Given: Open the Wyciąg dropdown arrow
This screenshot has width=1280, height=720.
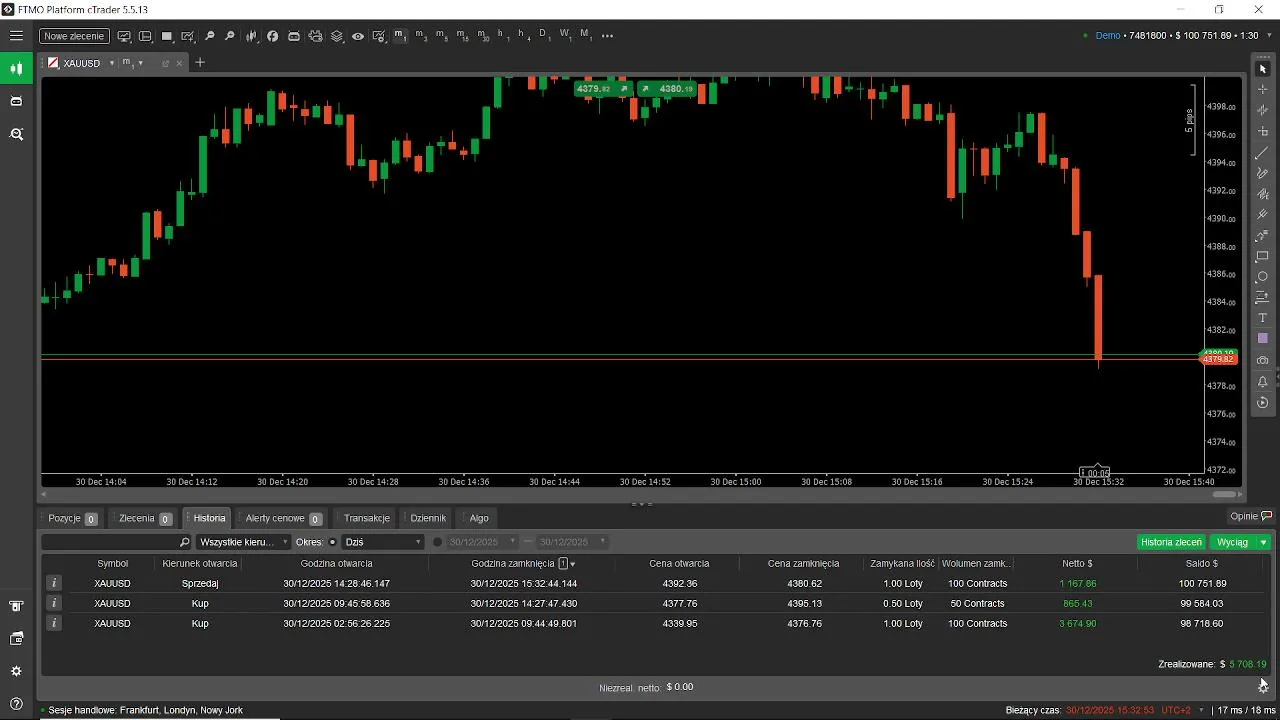Looking at the screenshot, I should tap(1264, 542).
